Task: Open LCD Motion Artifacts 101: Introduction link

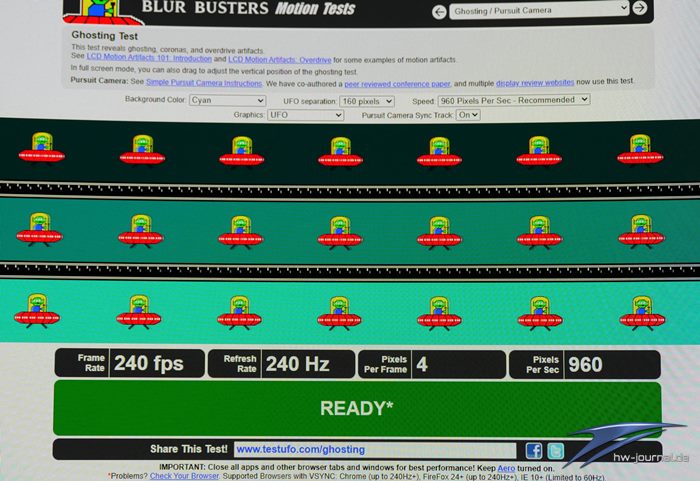Action: [x=149, y=58]
